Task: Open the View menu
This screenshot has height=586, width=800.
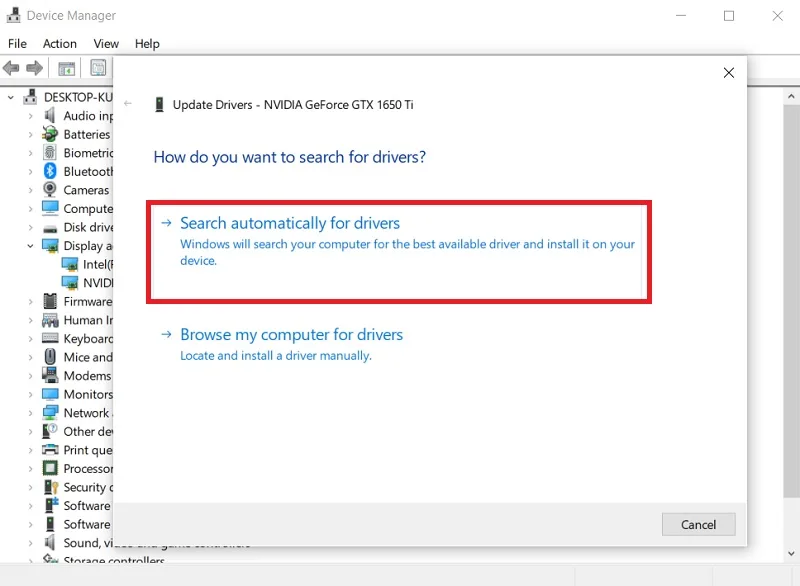Action: (106, 44)
